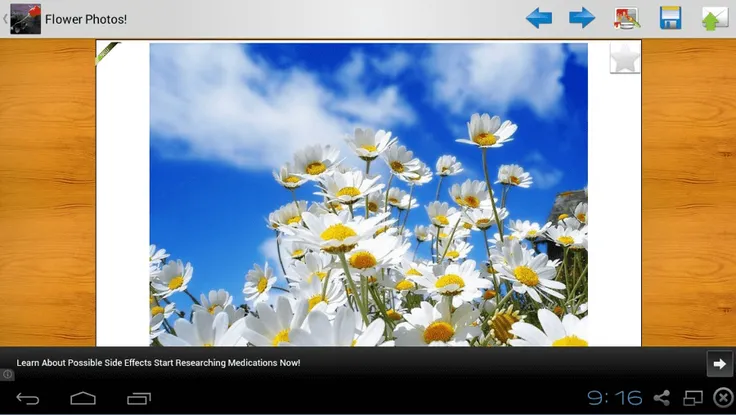Image resolution: width=736 pixels, height=415 pixels.
Task: Advance to the next flower photo
Action: [582, 18]
